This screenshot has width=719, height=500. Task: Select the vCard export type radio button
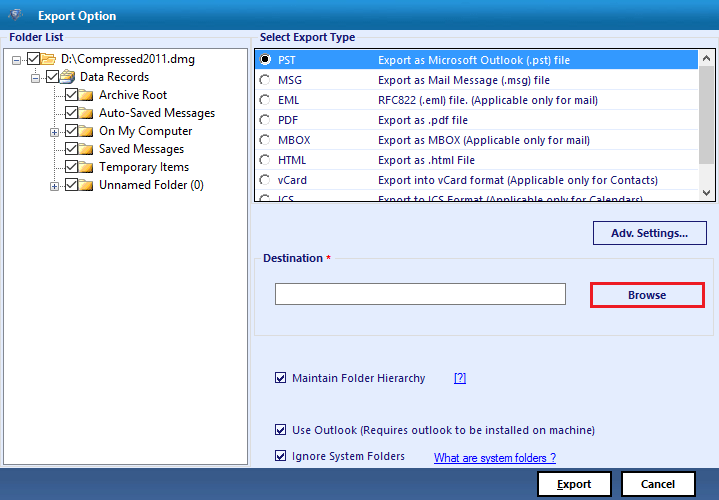[265, 180]
